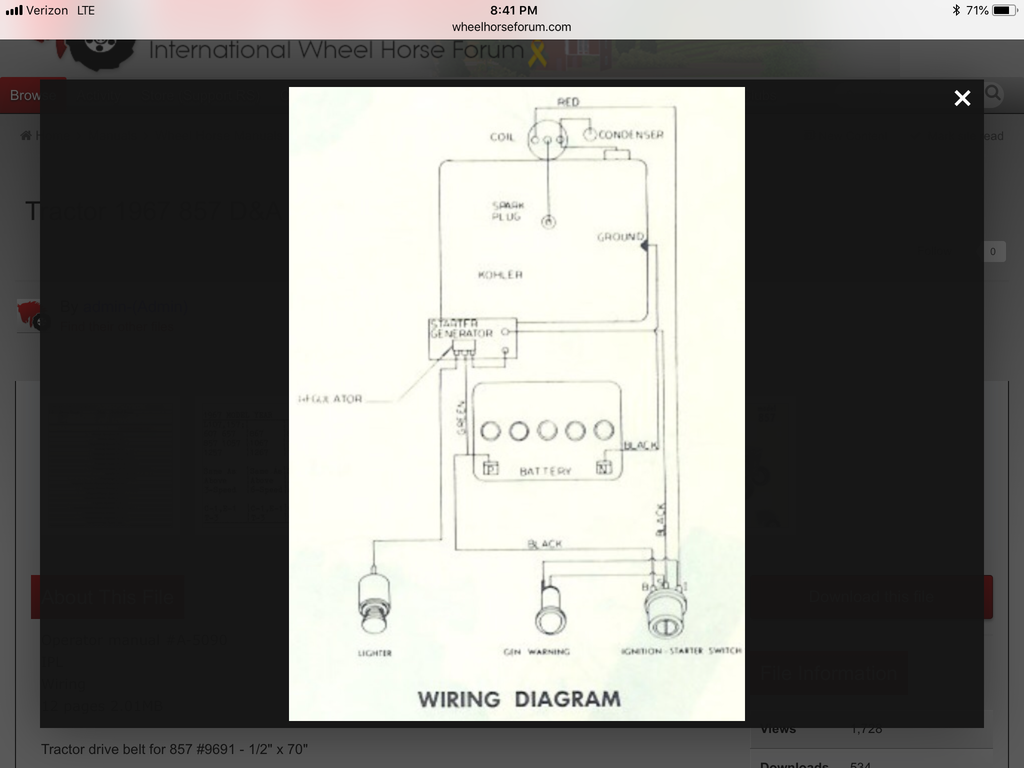Tap the International Wheel Horse Forum title
The image size is (1024, 768).
(x=336, y=50)
